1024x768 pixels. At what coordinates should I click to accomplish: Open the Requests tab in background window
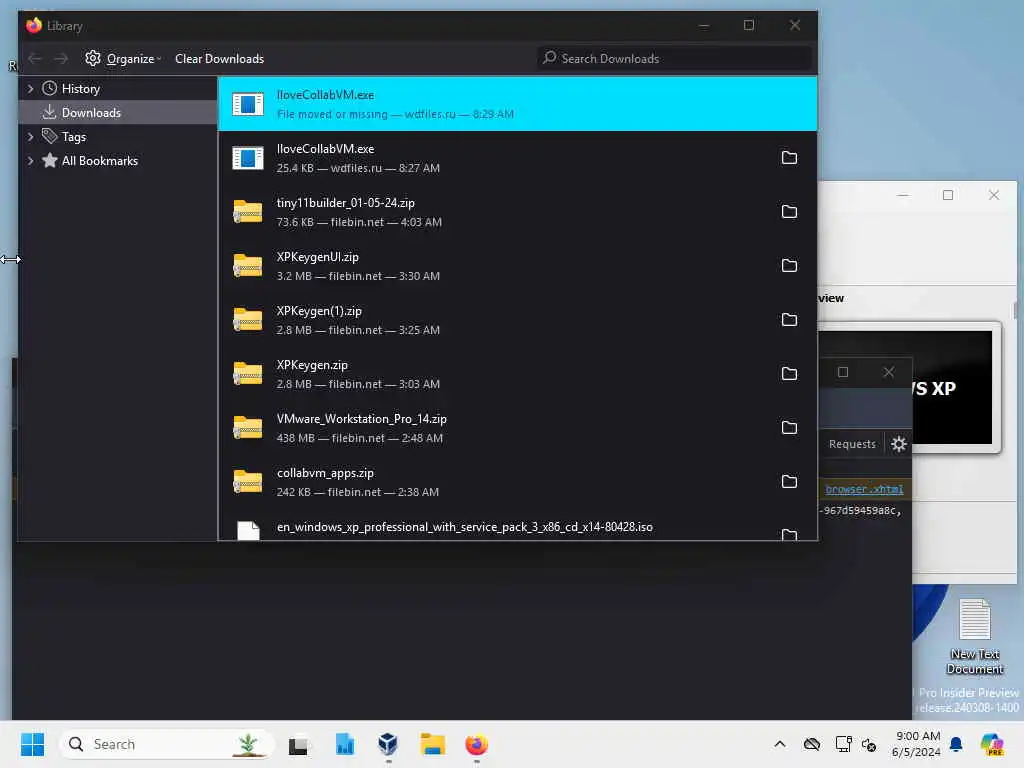pyautogui.click(x=852, y=444)
